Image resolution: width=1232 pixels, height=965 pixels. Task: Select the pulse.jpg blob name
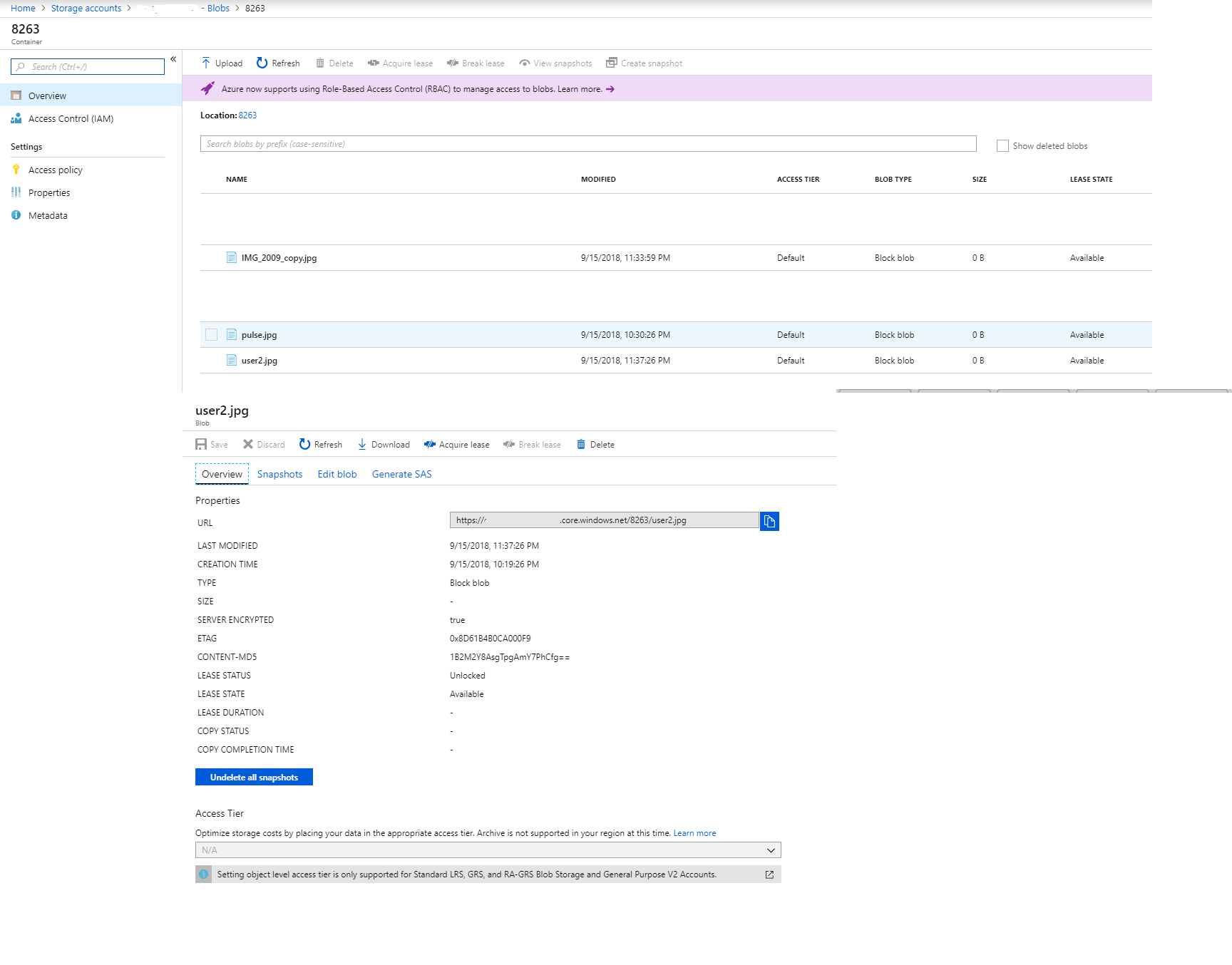click(259, 335)
